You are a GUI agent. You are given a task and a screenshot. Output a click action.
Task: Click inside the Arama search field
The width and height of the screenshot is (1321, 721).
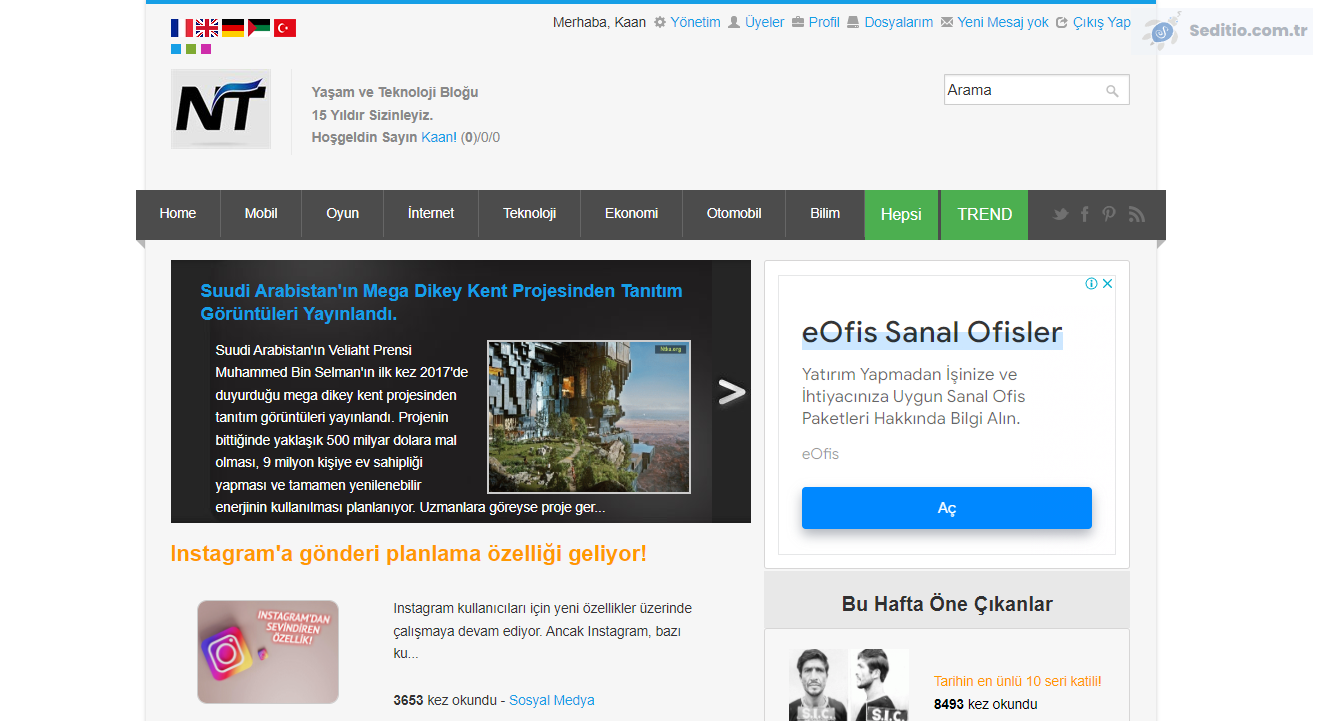click(1022, 90)
